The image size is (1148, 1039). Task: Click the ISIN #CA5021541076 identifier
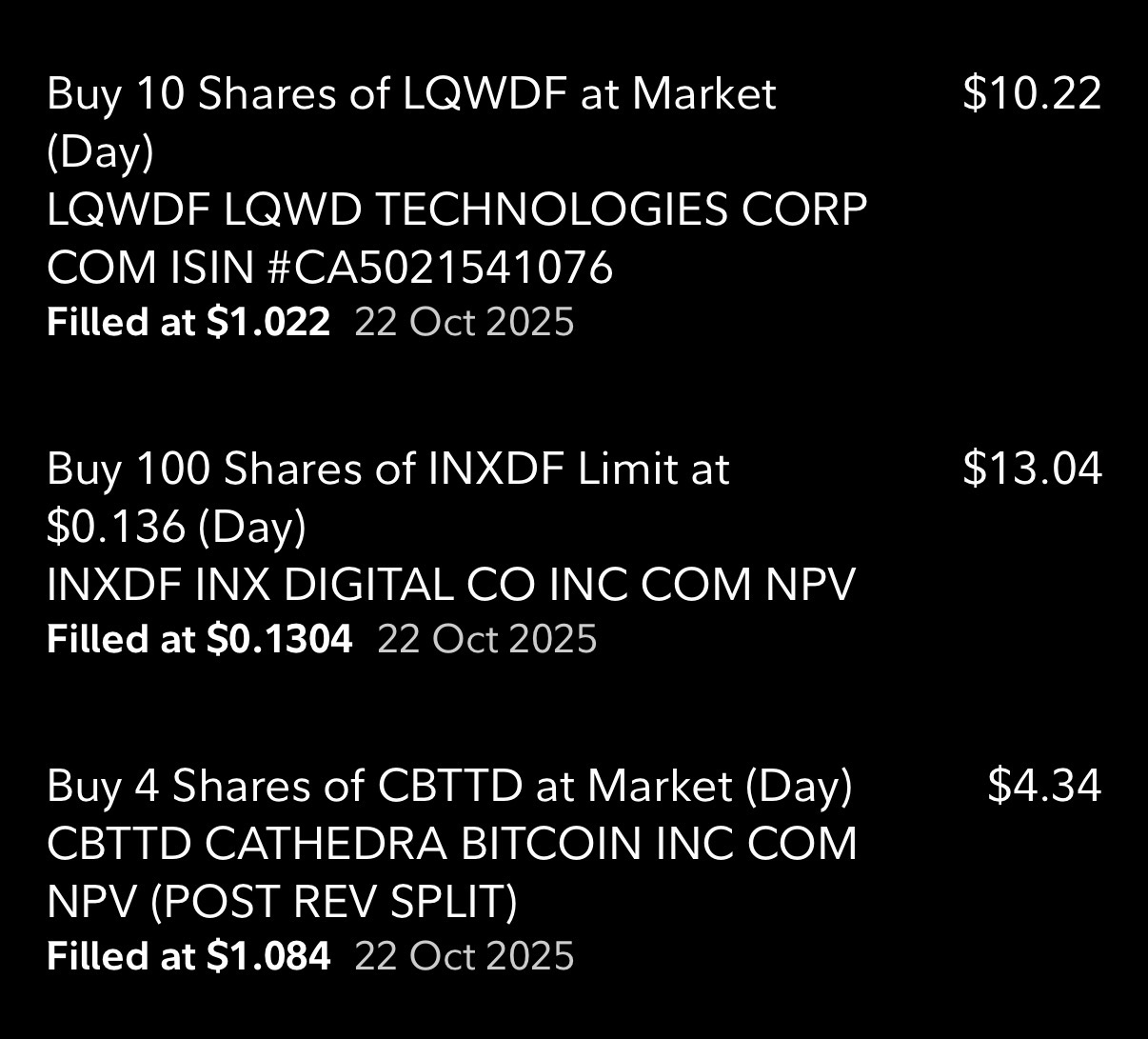393,269
